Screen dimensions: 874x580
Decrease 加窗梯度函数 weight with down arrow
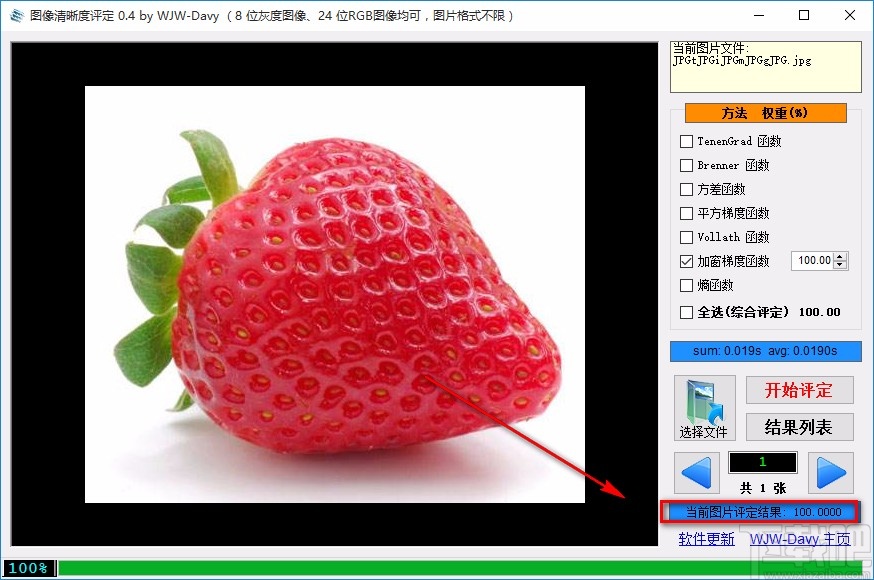[841, 265]
